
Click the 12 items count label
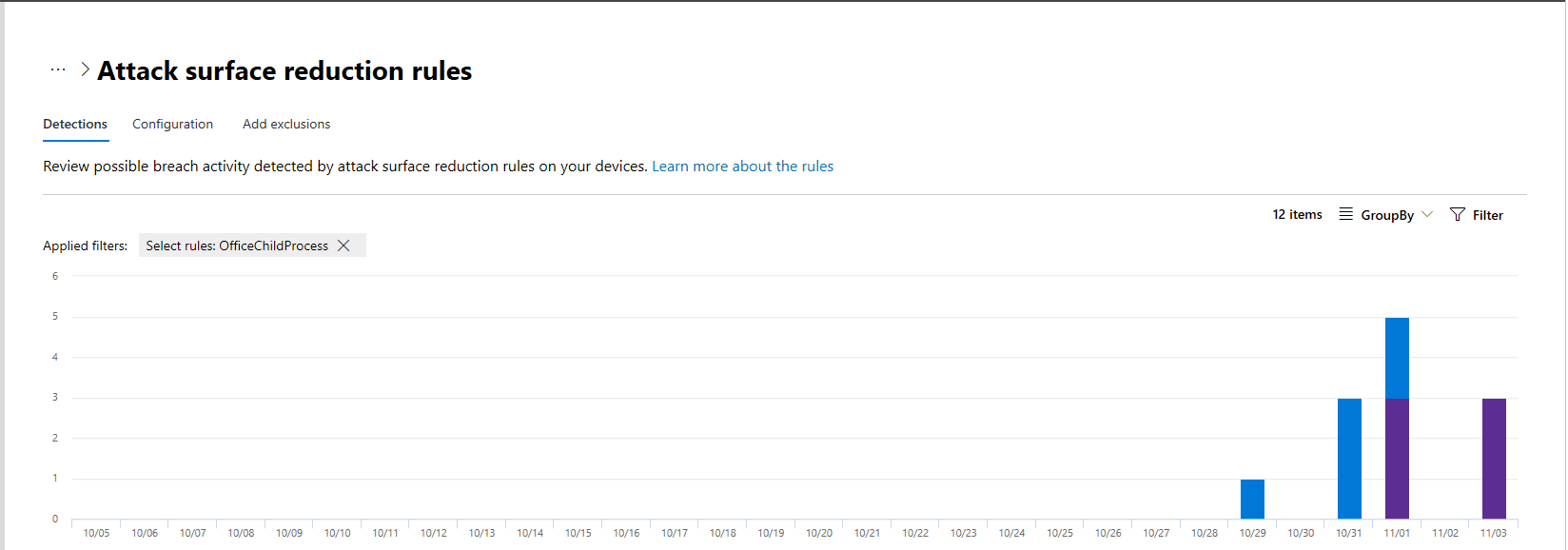click(x=1297, y=215)
